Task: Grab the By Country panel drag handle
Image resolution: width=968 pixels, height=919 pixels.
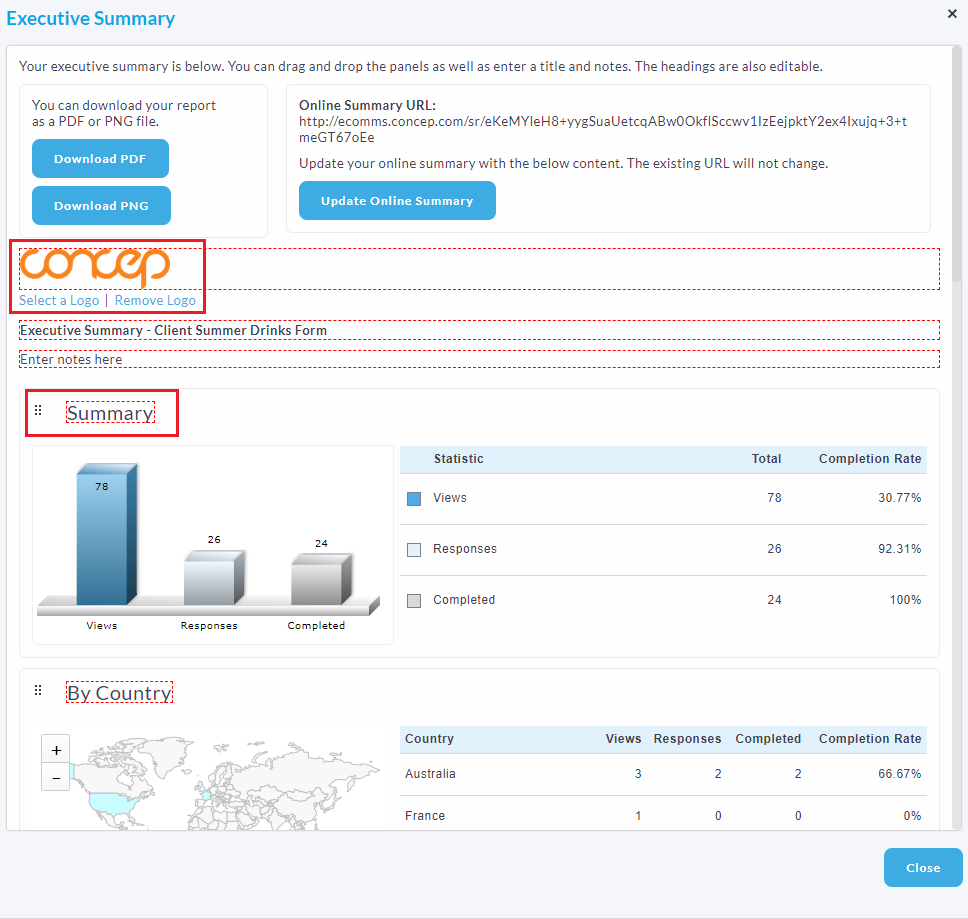Action: click(38, 690)
